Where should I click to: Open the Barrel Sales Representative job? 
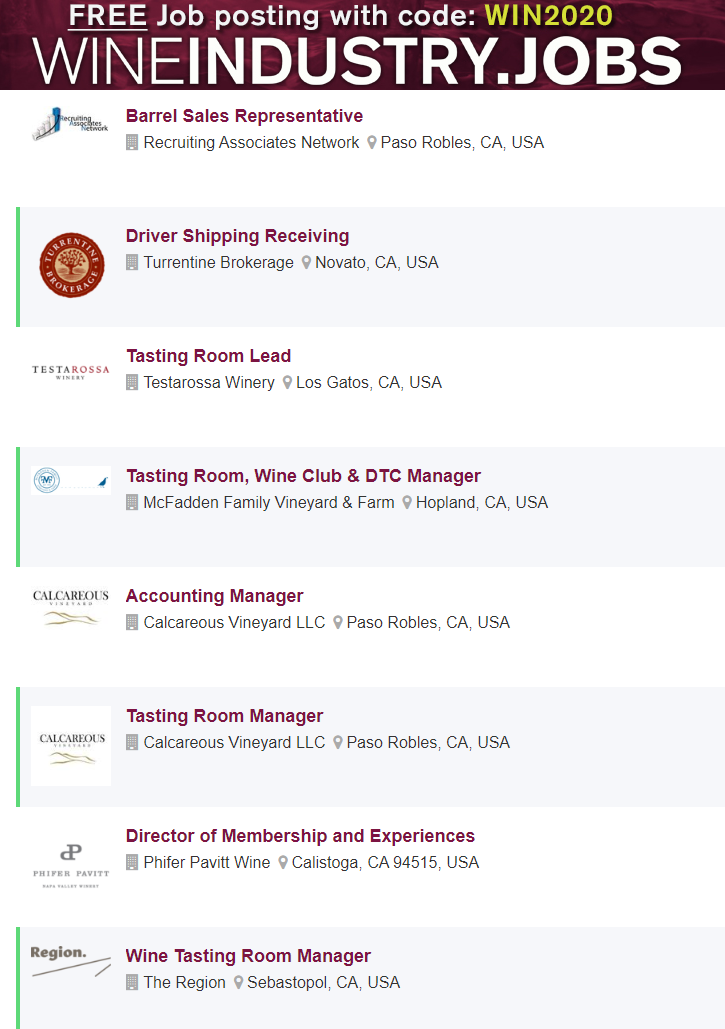(244, 116)
